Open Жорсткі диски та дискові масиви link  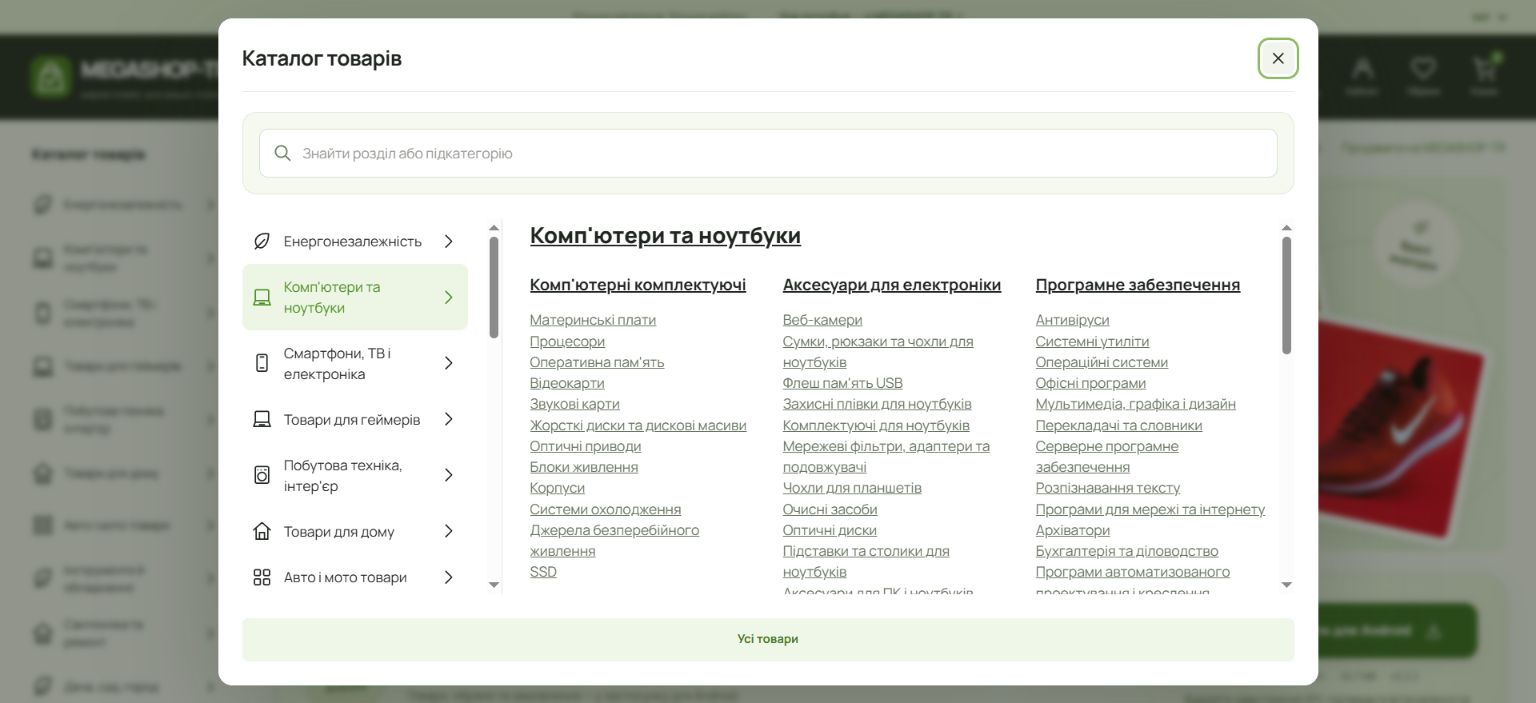pyautogui.click(x=638, y=425)
